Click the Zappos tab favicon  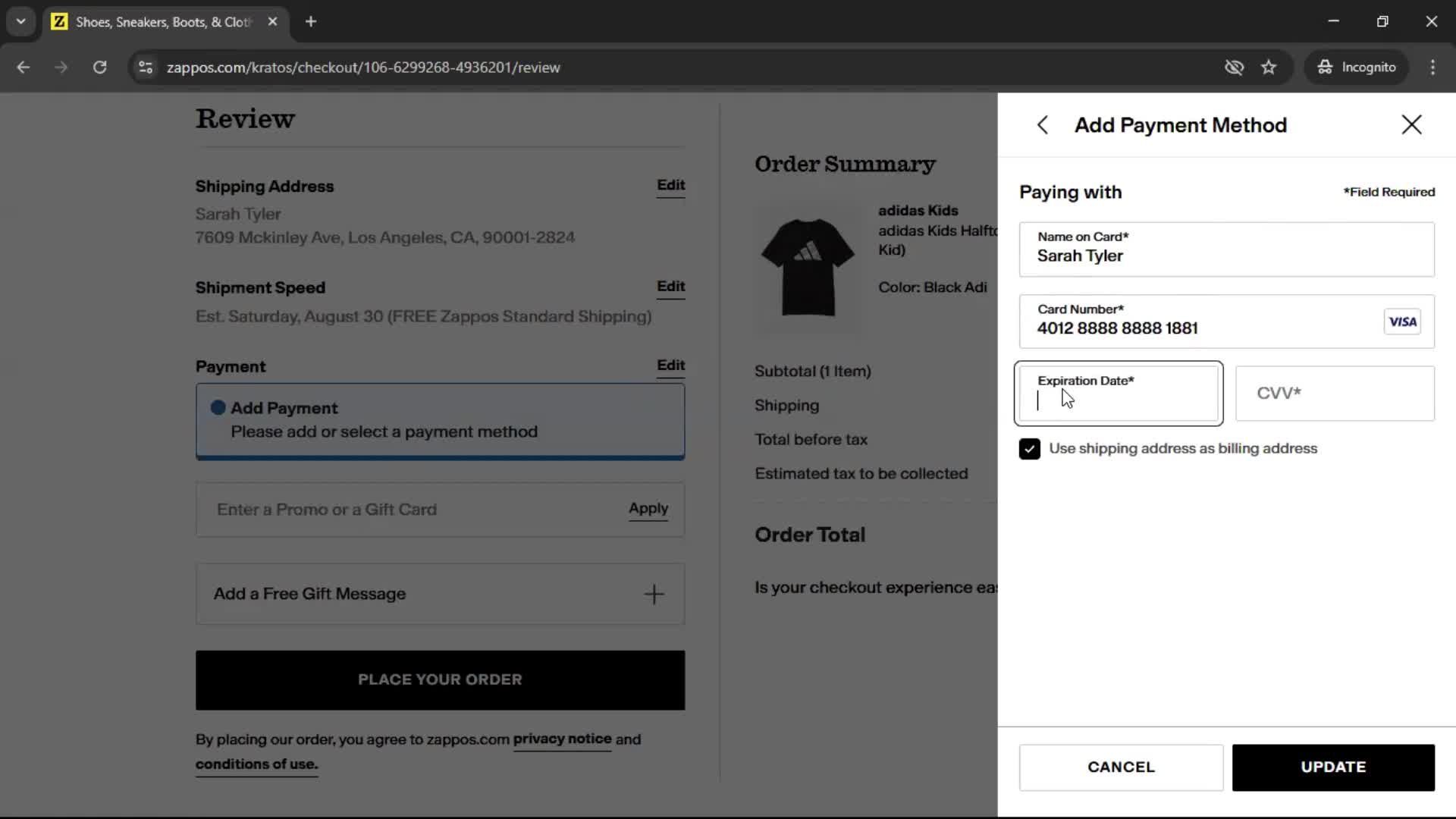(59, 22)
